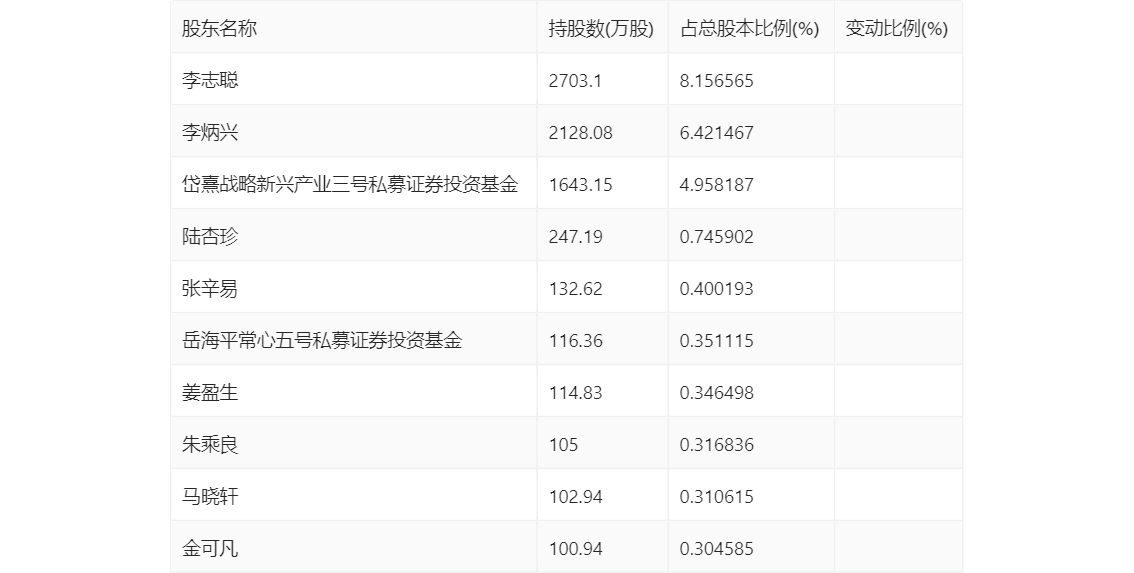Click the holdings value 2703.1

576,80
